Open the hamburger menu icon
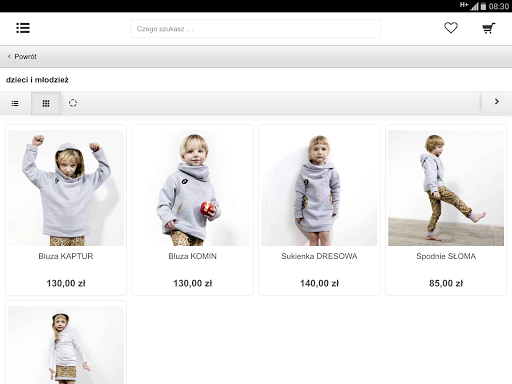The height and width of the screenshot is (384, 512). pyautogui.click(x=23, y=28)
